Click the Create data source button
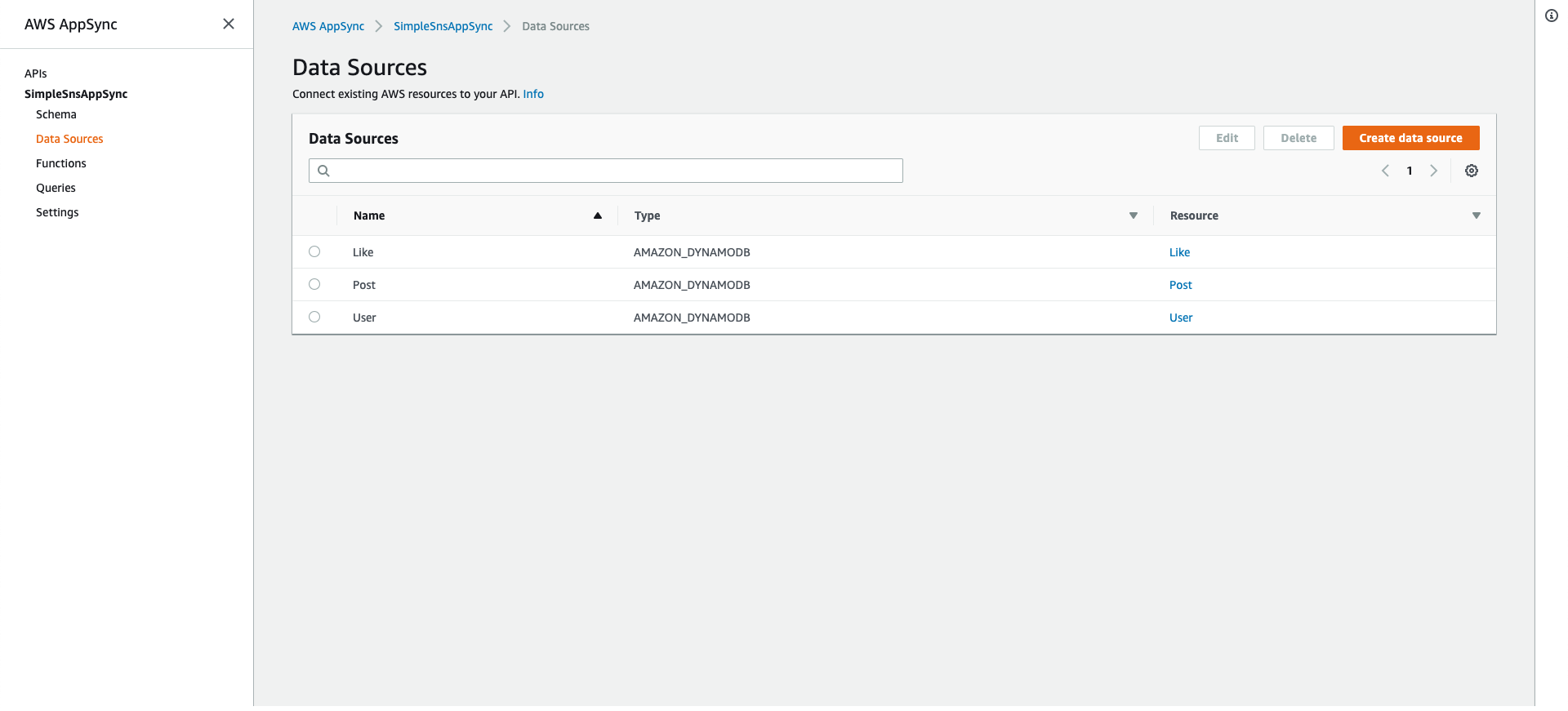Screen dimensions: 1568x711 tap(1411, 138)
